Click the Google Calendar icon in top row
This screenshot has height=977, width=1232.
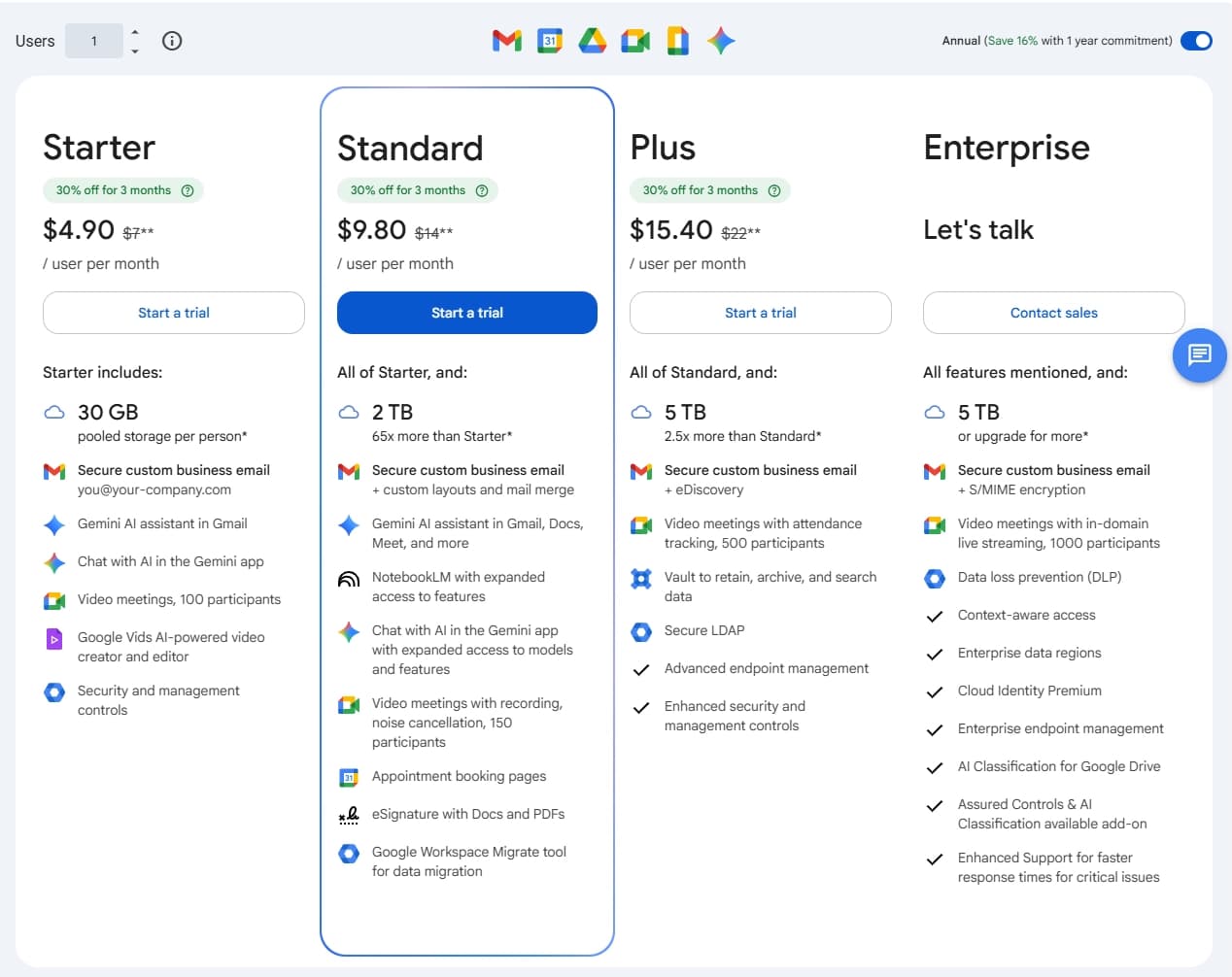coord(550,41)
